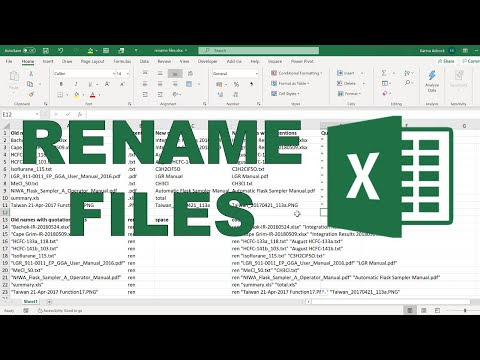
Task: Switch to the Draw tab
Action: click(x=67, y=61)
